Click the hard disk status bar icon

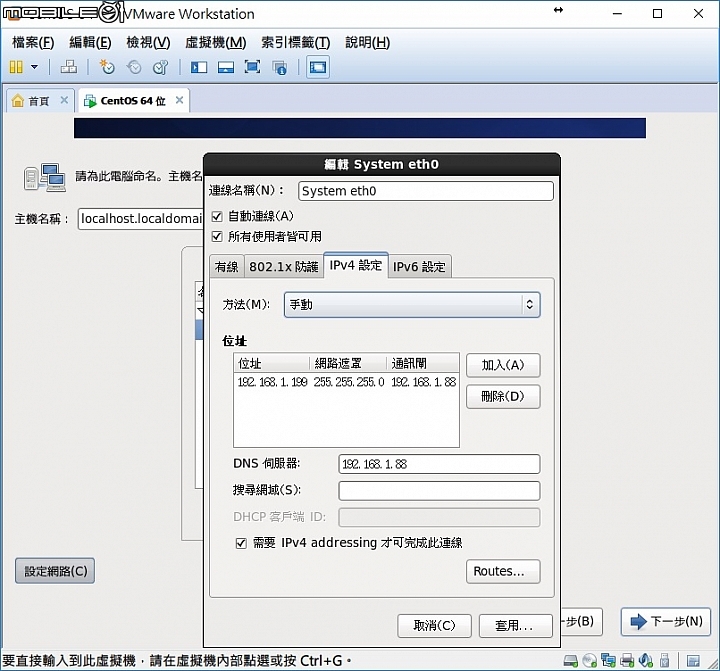[x=571, y=661]
